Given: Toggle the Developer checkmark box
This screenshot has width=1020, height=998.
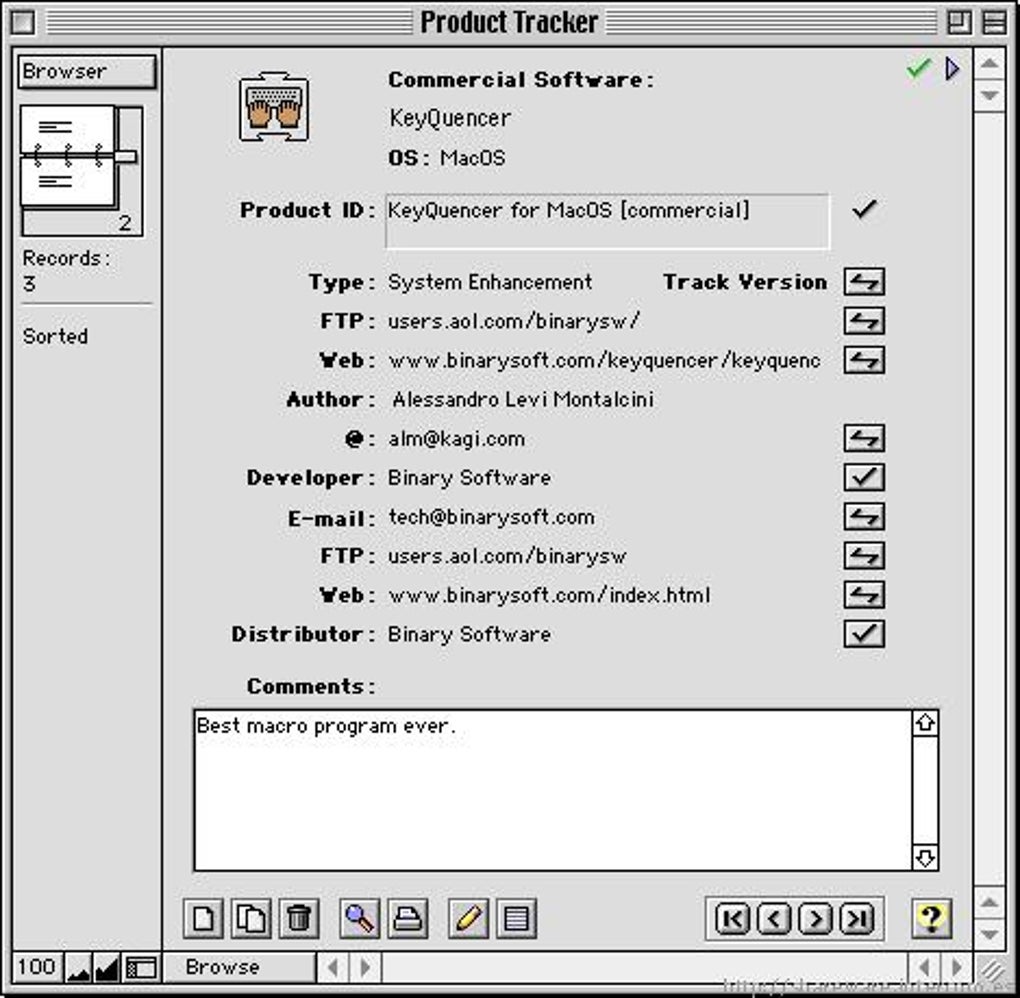Looking at the screenshot, I should pos(864,477).
